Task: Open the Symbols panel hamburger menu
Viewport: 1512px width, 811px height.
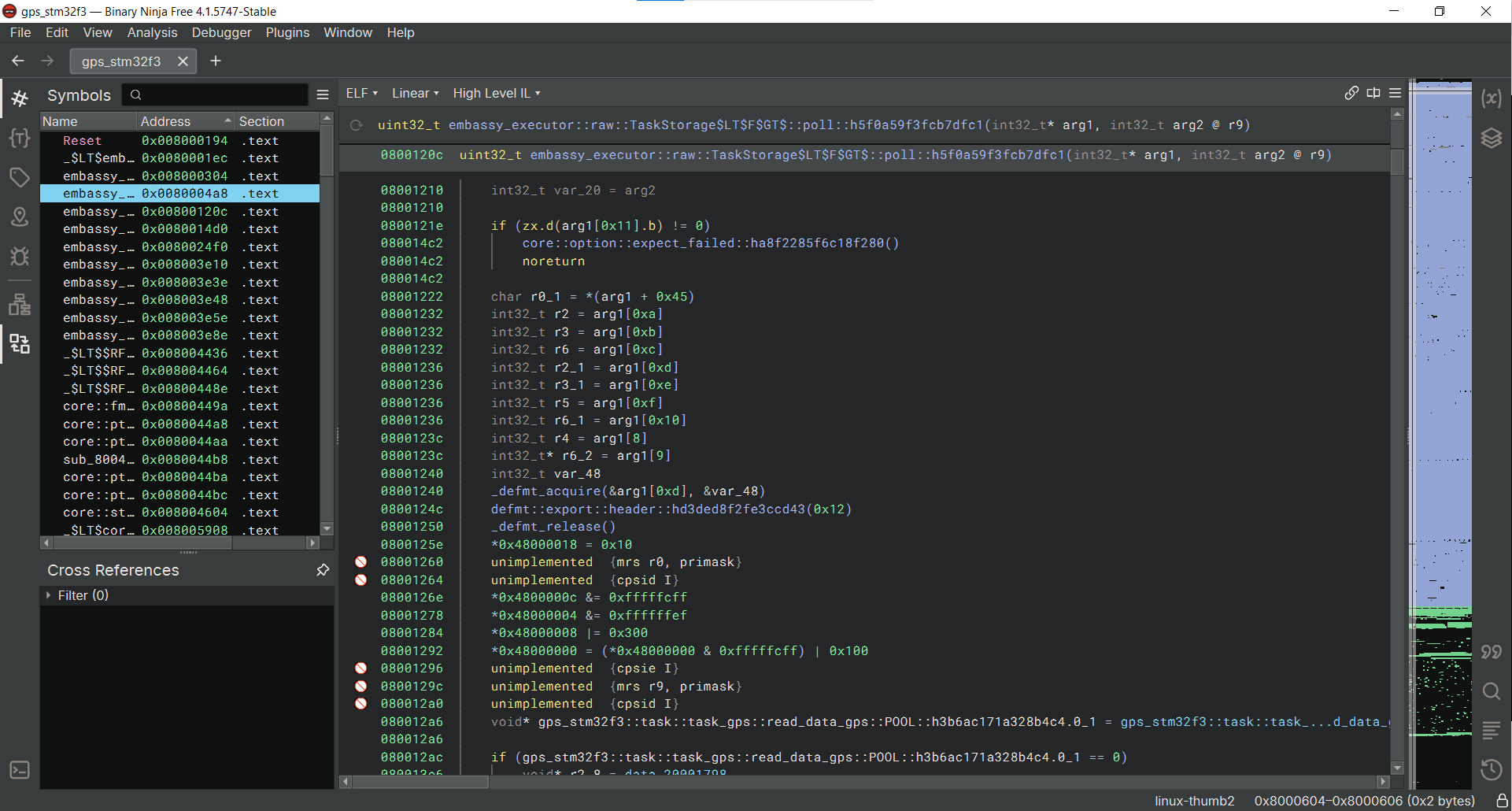Action: click(323, 94)
